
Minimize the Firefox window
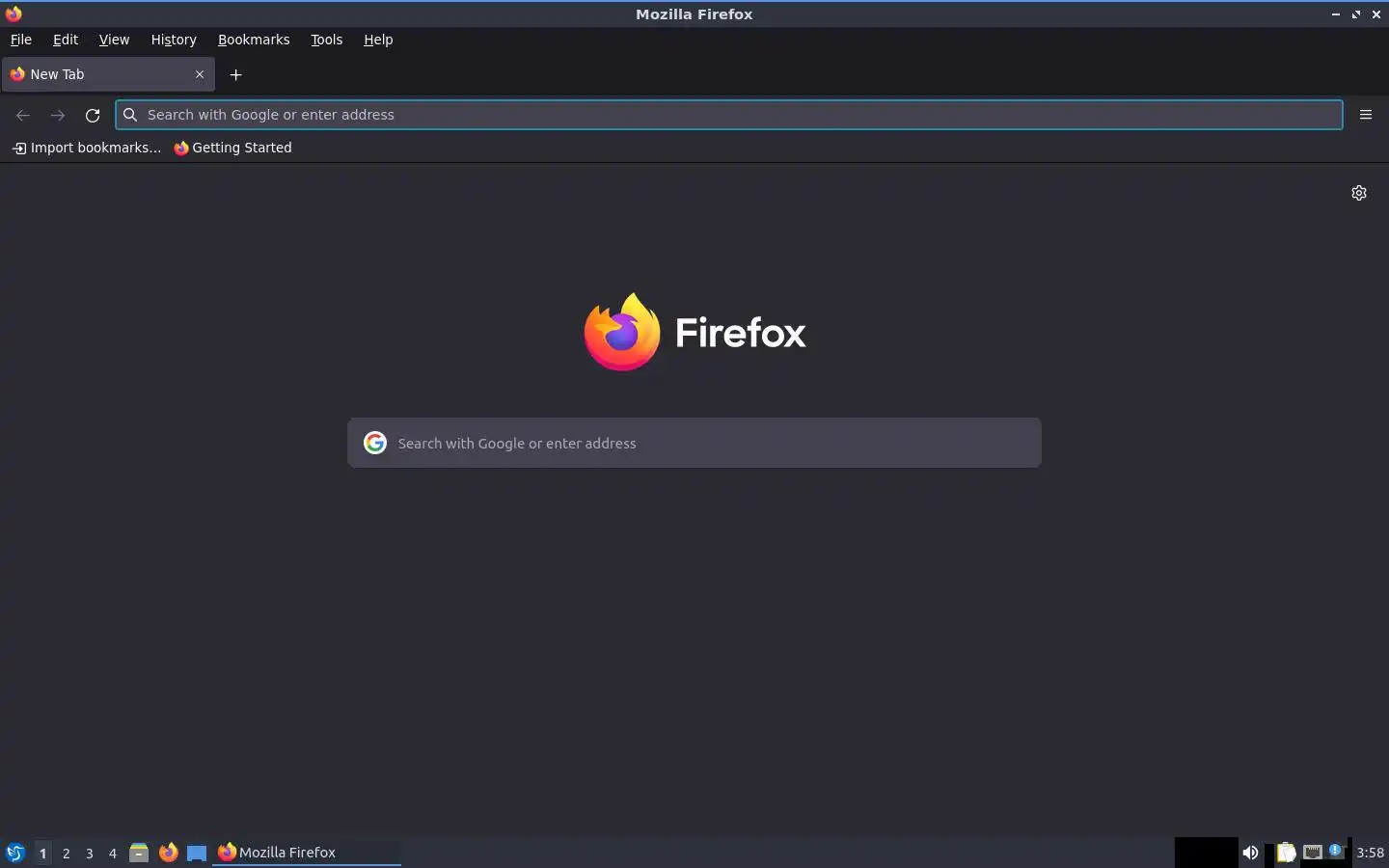1336,14
